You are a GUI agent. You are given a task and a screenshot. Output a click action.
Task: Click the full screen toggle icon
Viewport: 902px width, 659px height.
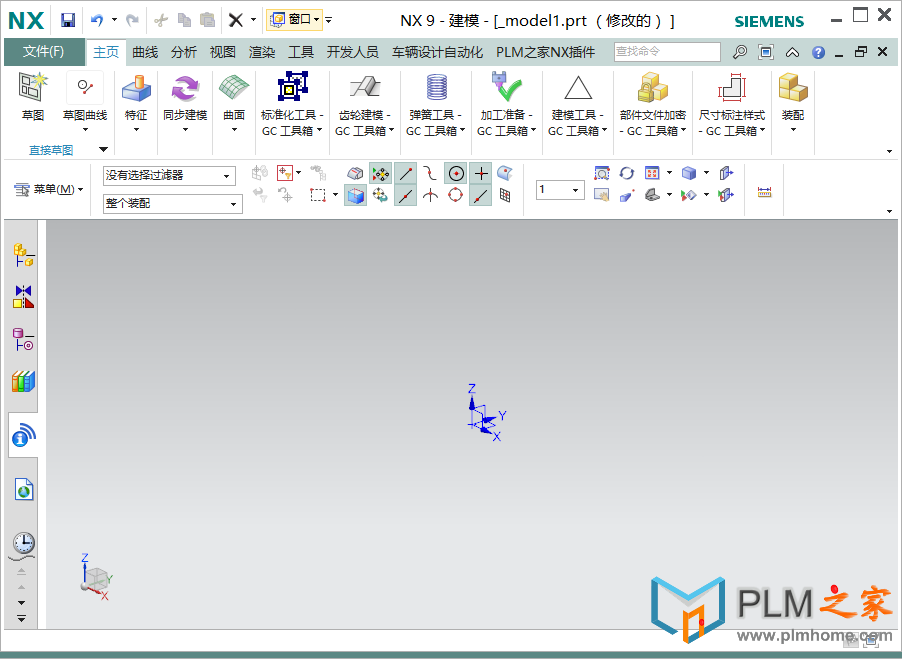coord(766,52)
